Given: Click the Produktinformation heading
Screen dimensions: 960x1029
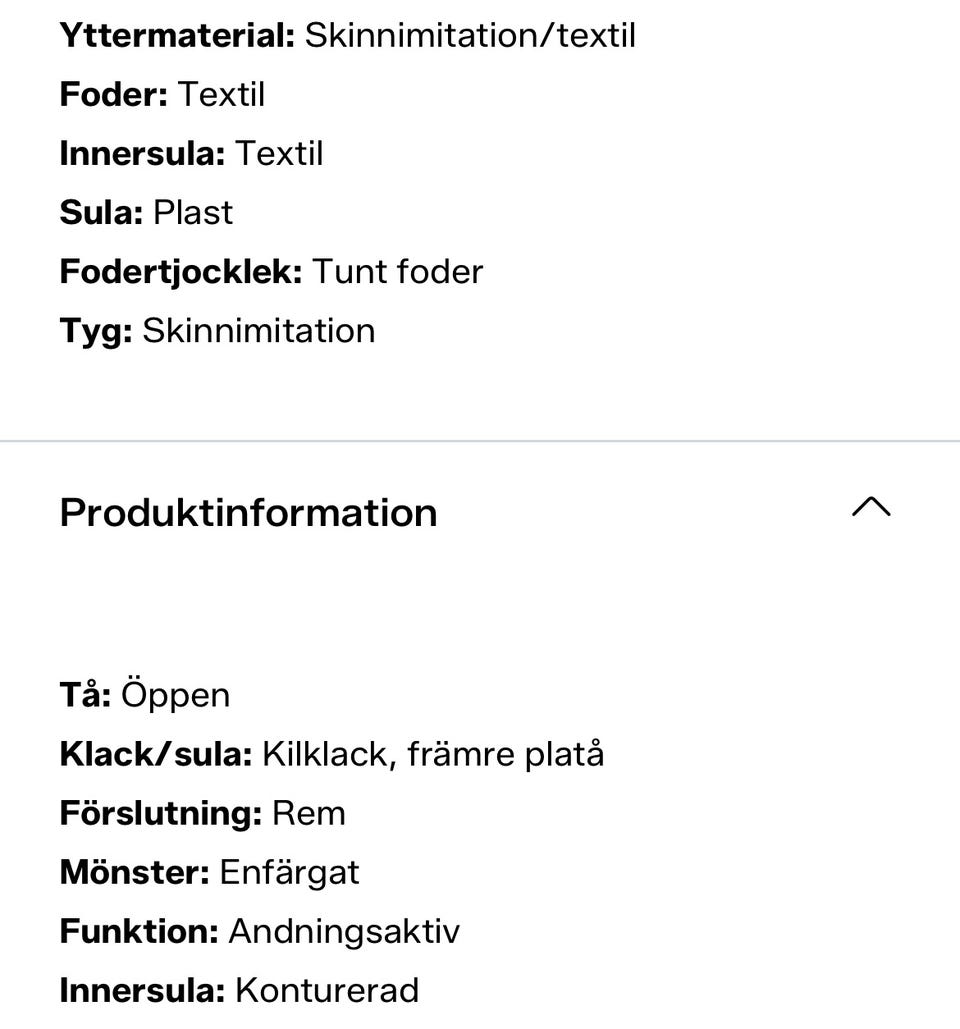Looking at the screenshot, I should click(x=248, y=512).
